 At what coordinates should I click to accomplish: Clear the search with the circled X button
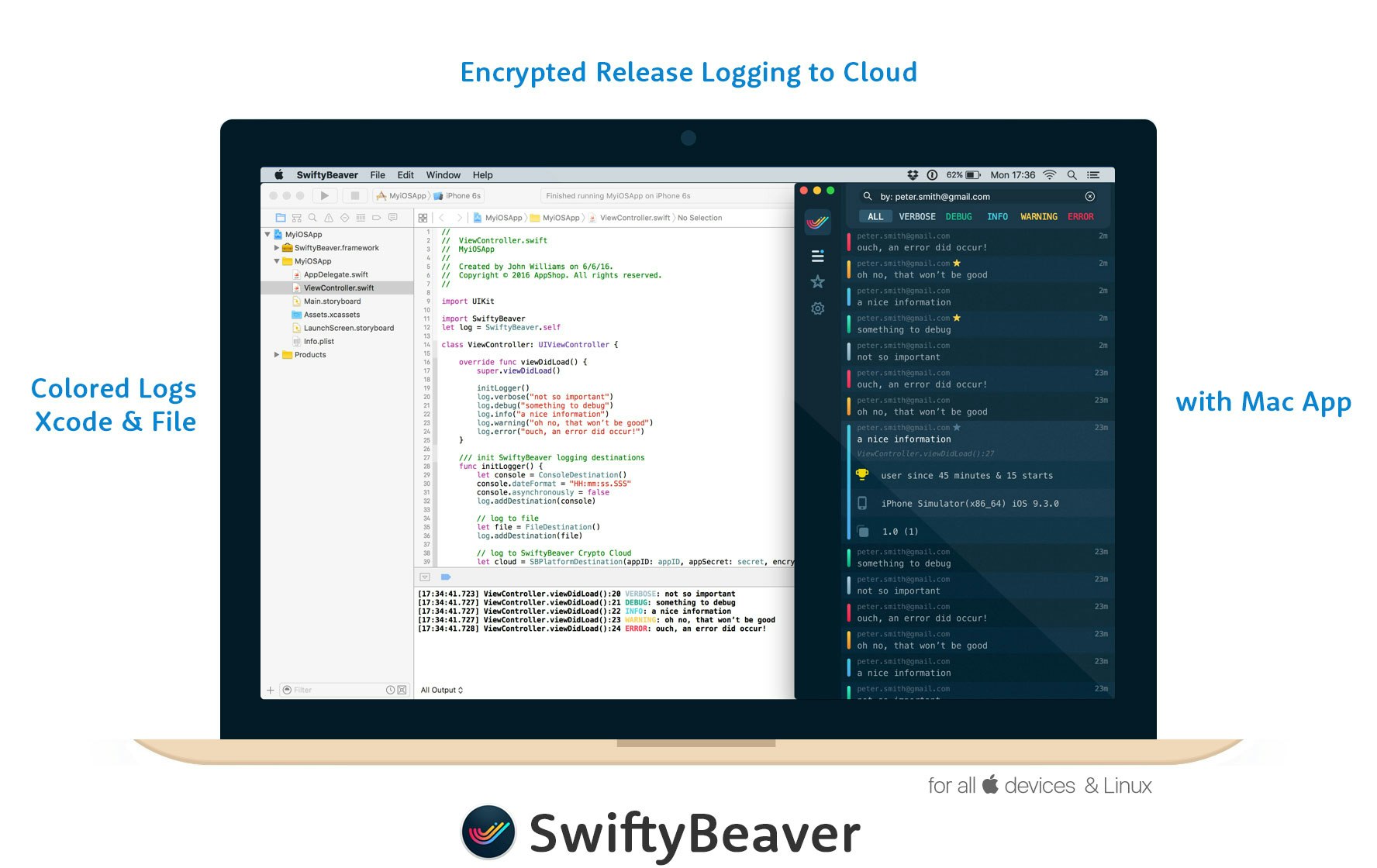(x=1089, y=196)
